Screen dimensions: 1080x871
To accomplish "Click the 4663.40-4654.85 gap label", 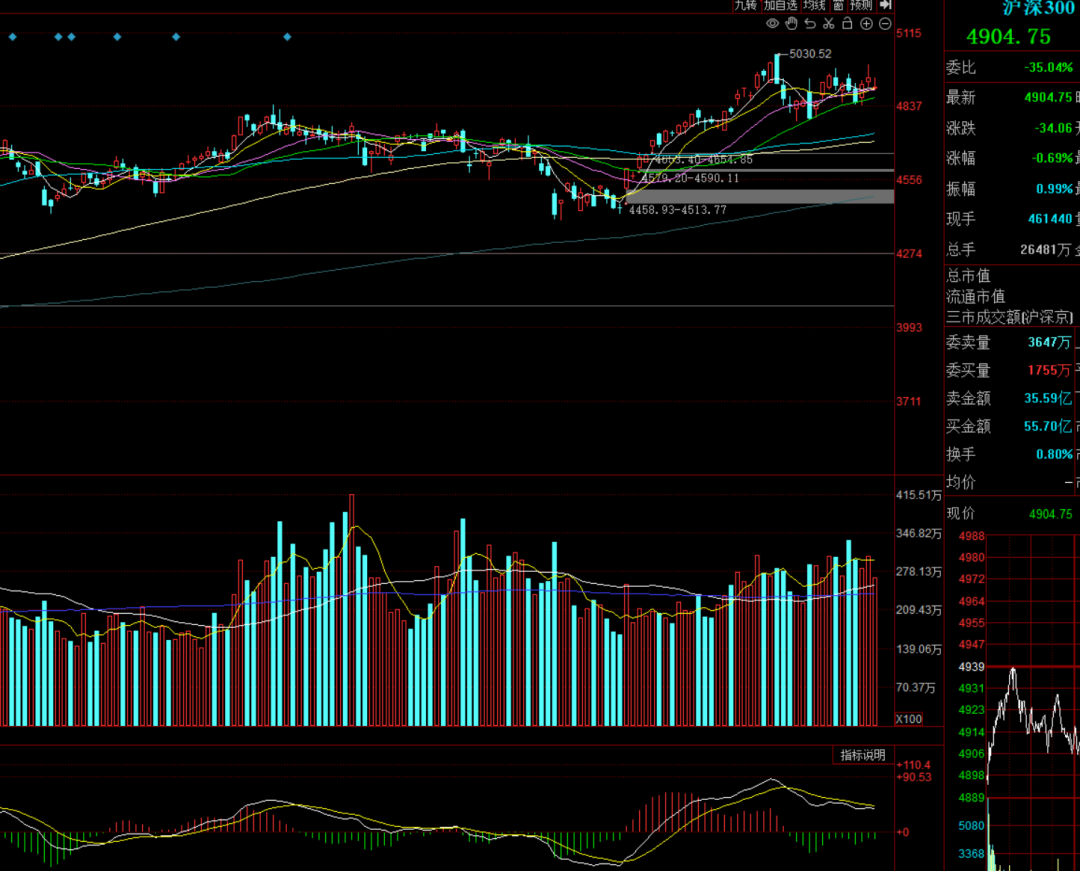I will (x=703, y=160).
